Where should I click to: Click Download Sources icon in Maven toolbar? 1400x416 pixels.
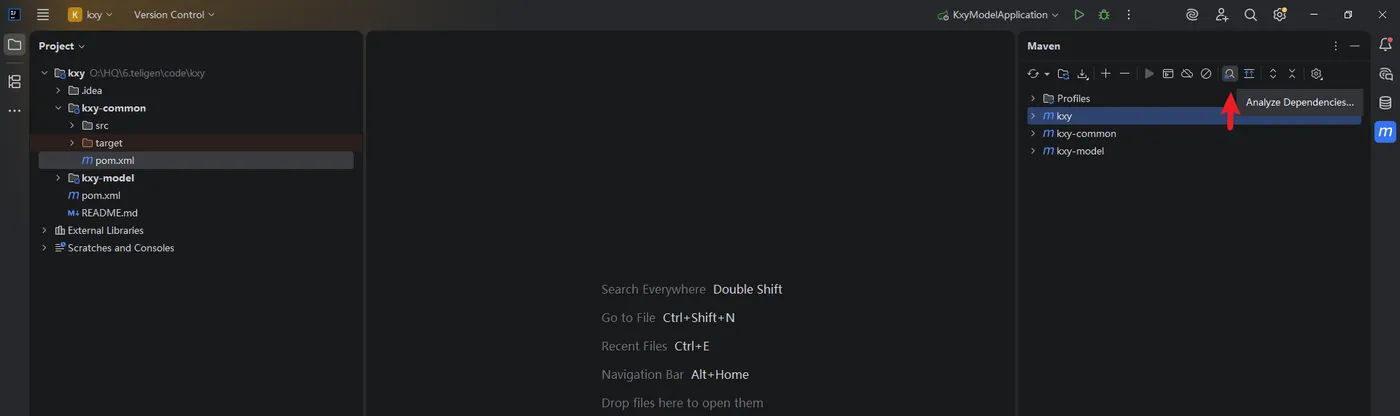1082,74
